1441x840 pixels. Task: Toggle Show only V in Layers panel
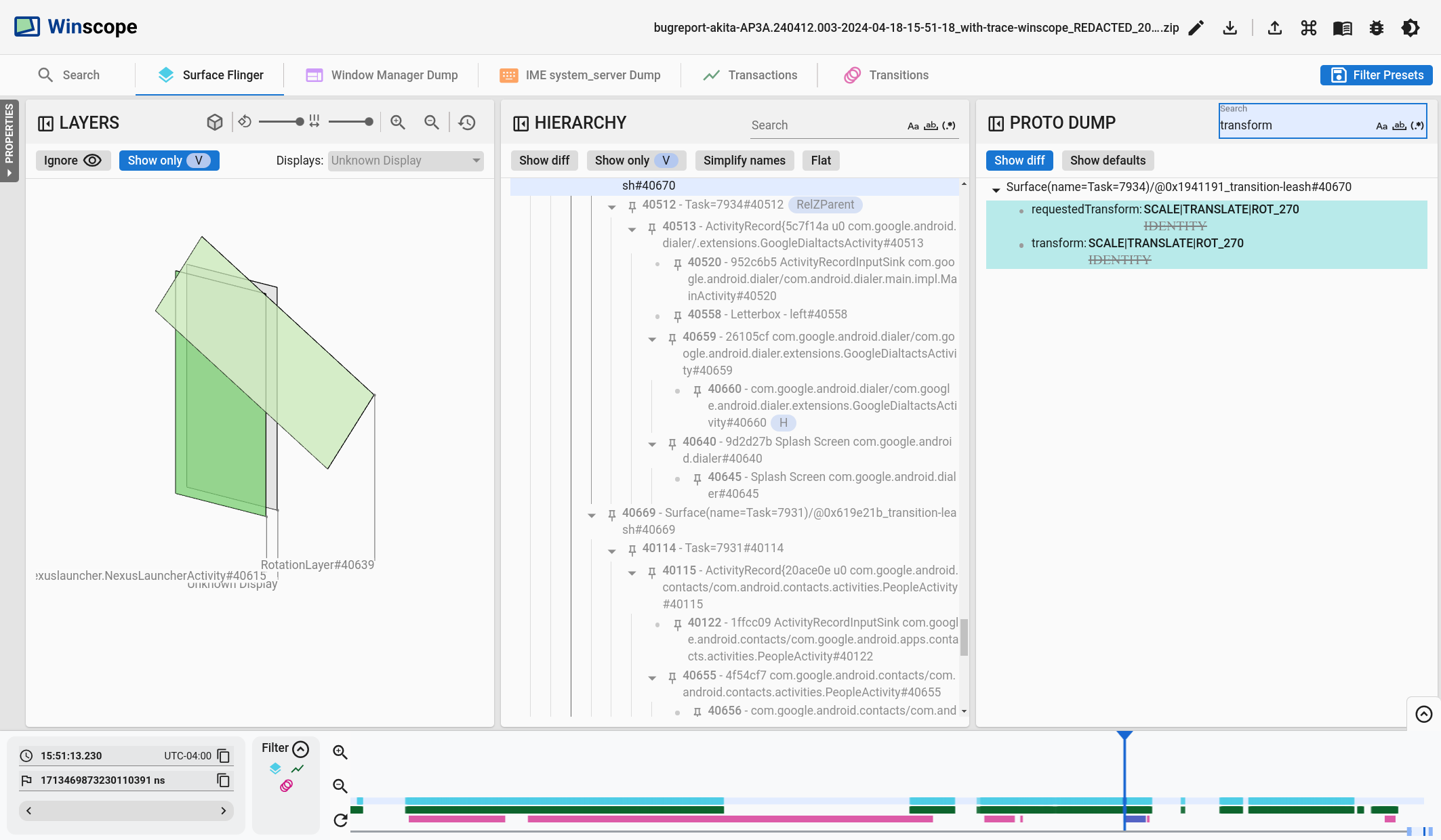(169, 161)
